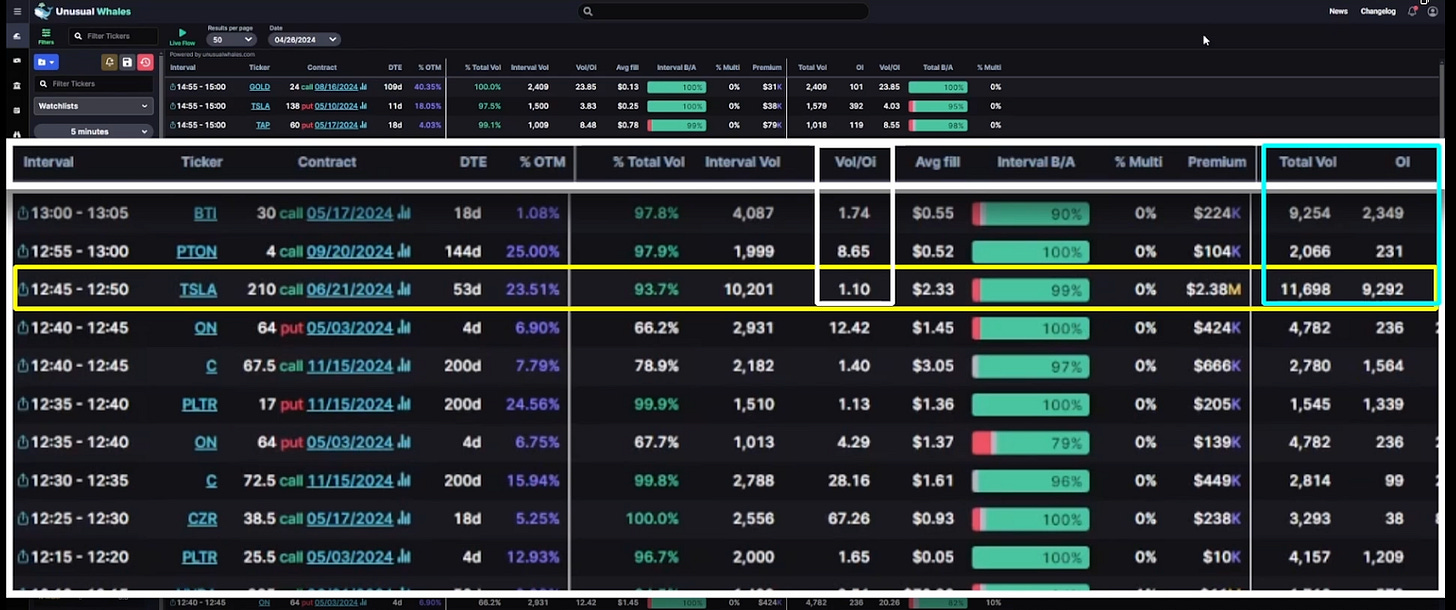Click the Filter Tickers field next to Filters

click(113, 36)
